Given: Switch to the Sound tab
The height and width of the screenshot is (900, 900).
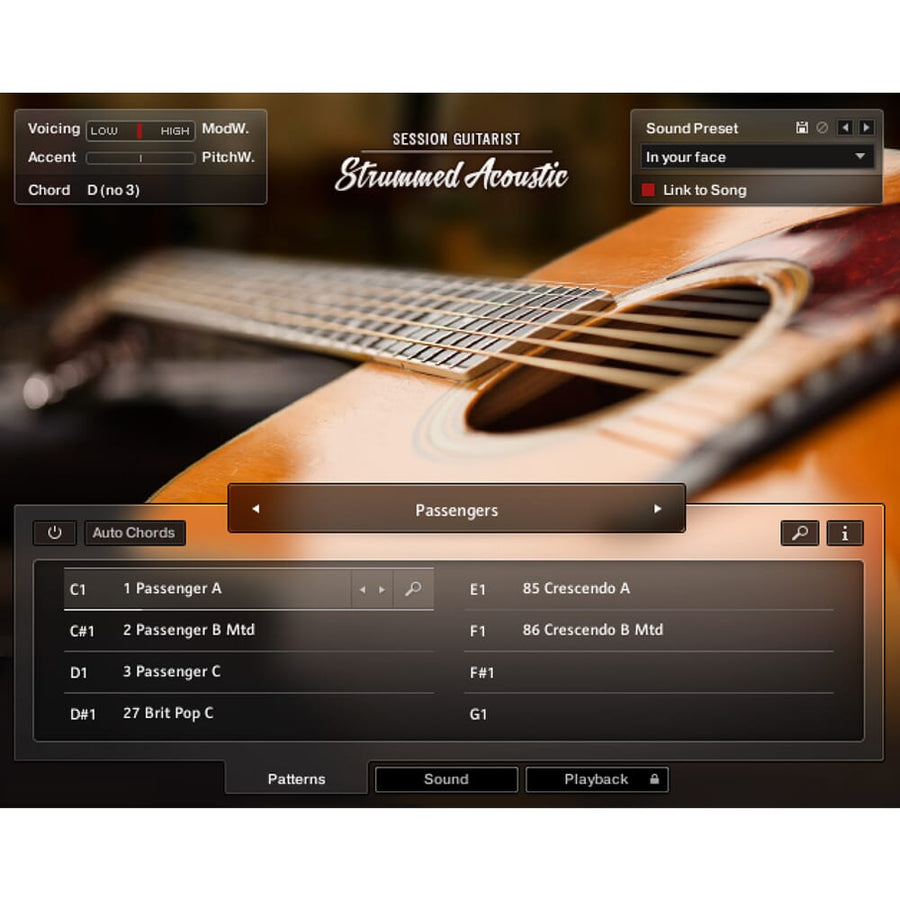Looking at the screenshot, I should pos(447,779).
